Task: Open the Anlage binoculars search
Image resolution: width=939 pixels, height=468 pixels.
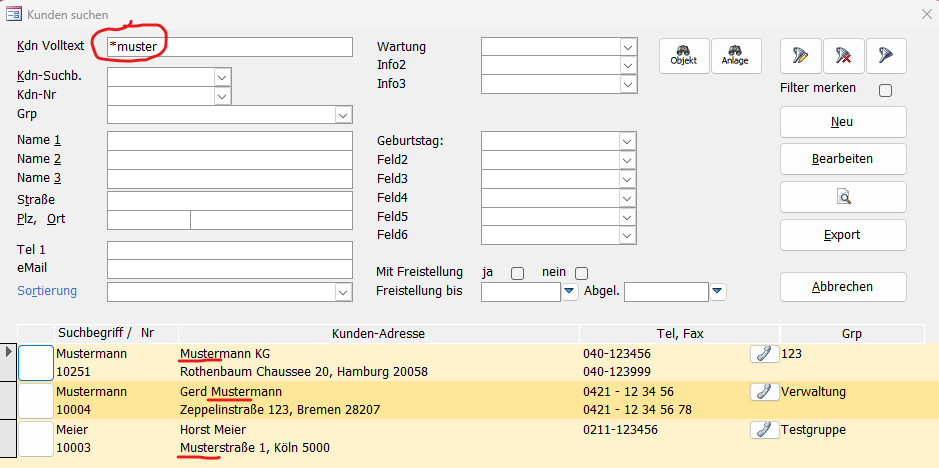Action: tap(736, 56)
